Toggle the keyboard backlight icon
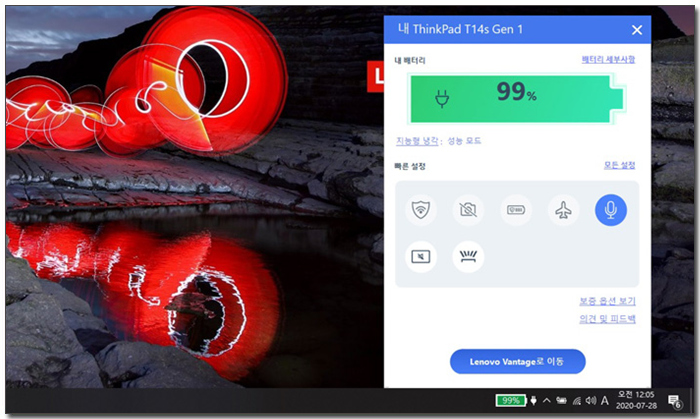The width and height of the screenshot is (700, 419). (468, 257)
